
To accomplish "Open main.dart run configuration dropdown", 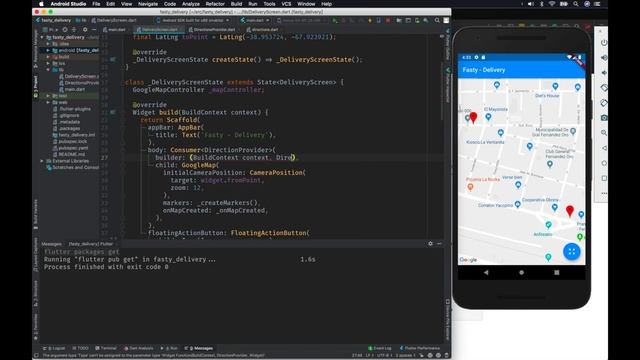I will tap(255, 20).
